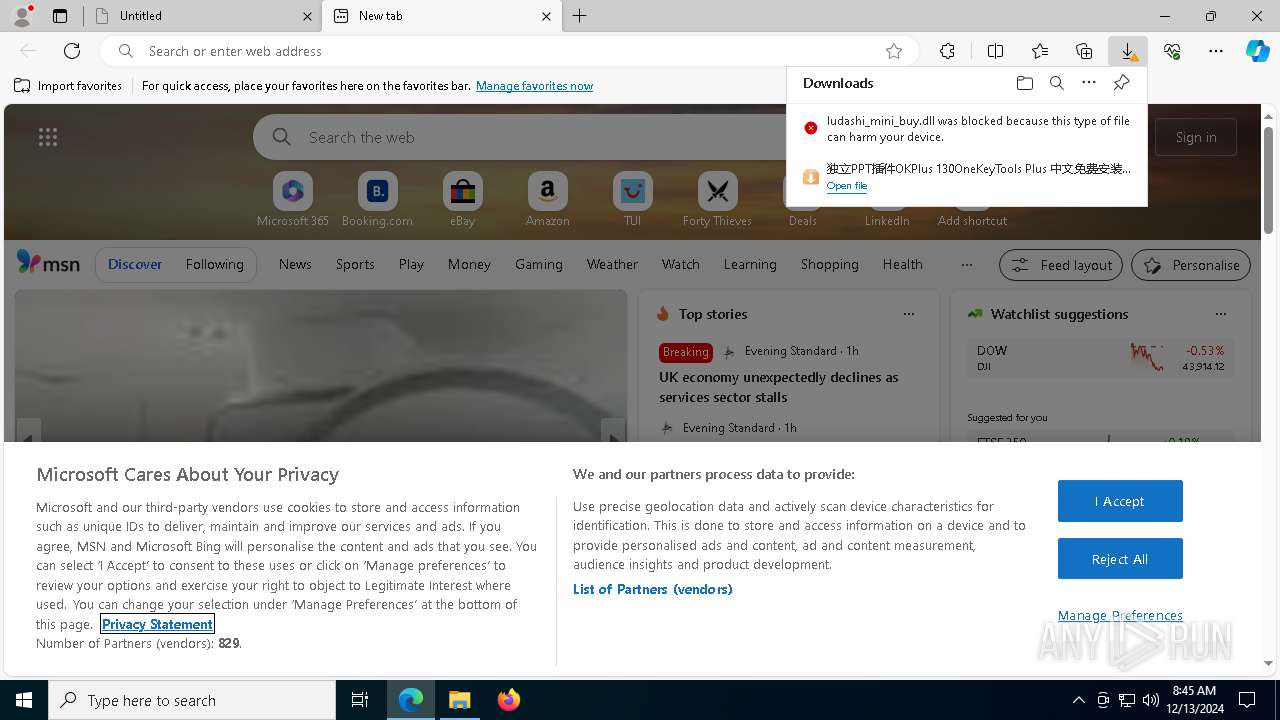Launch Firefox from taskbar
The width and height of the screenshot is (1280, 720).
point(509,700)
